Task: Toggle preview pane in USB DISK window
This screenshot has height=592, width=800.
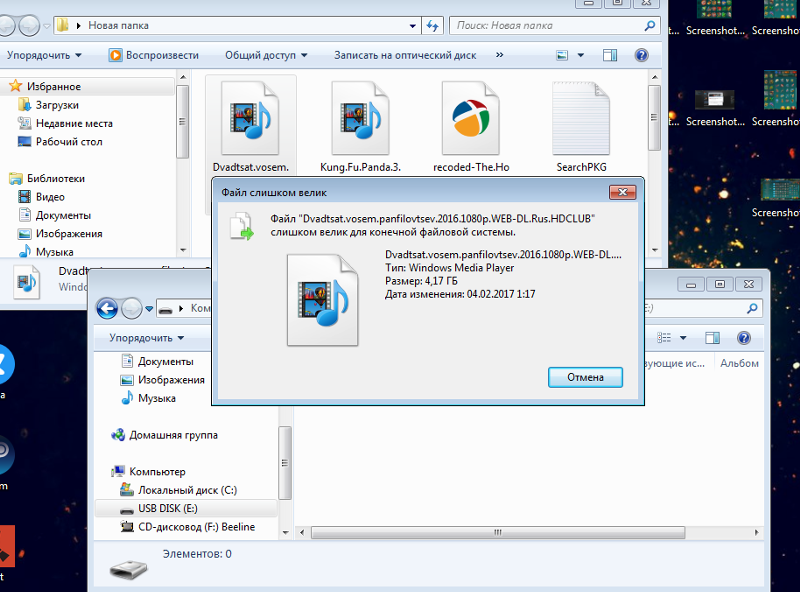Action: (712, 338)
